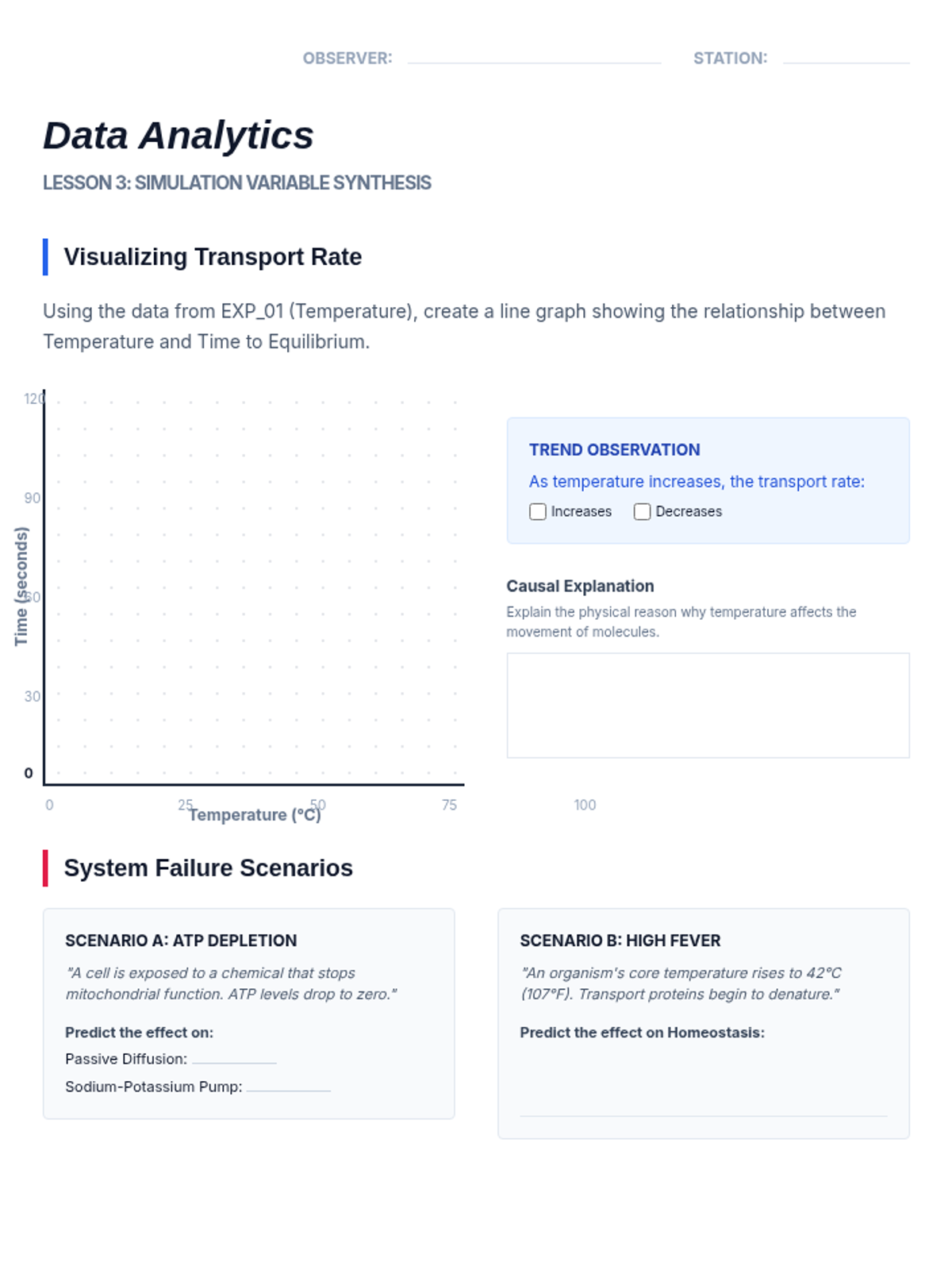Click the 100 tick label on the x-axis

585,805
